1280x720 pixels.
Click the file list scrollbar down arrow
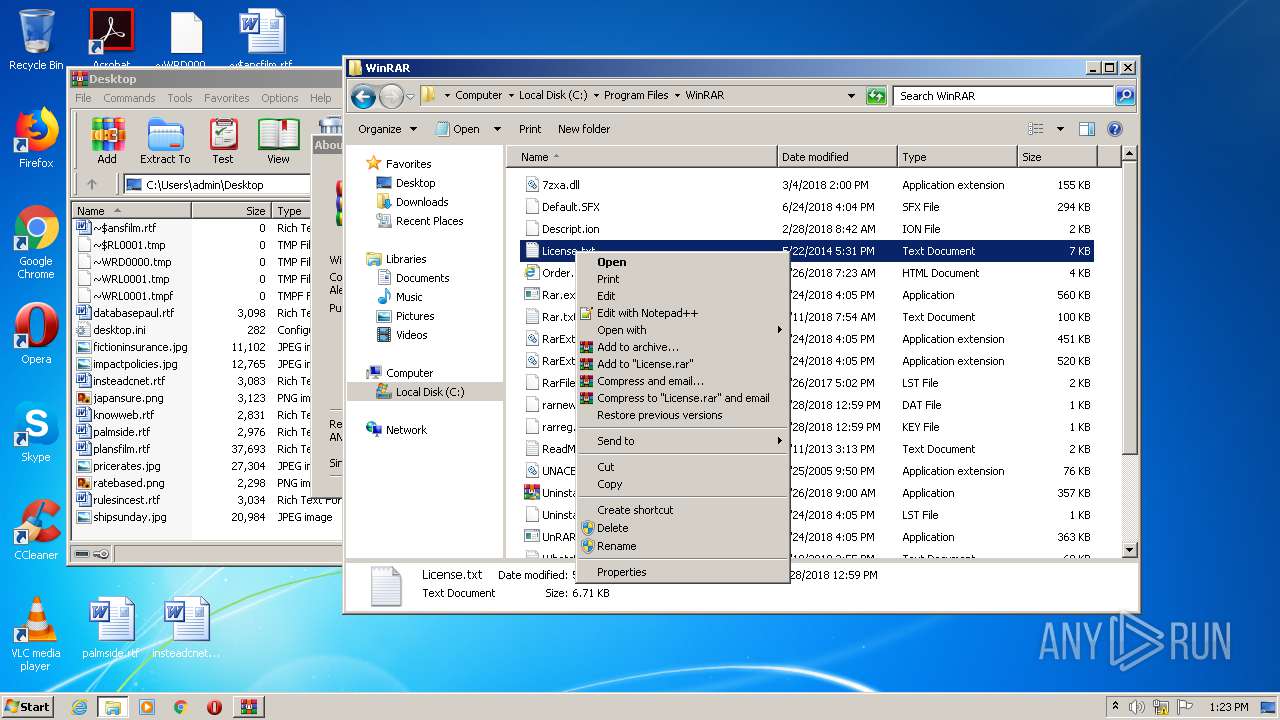click(x=1130, y=550)
